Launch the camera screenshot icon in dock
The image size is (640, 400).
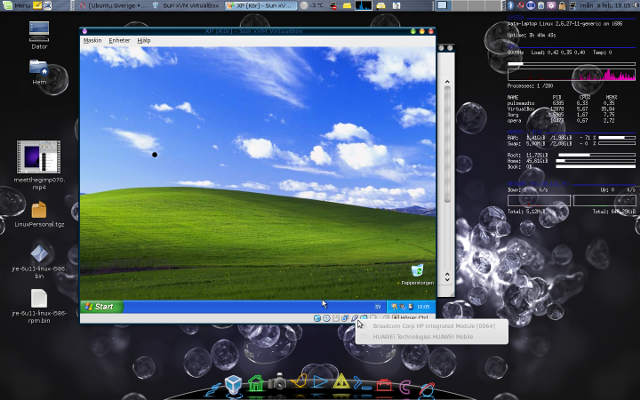tap(277, 382)
